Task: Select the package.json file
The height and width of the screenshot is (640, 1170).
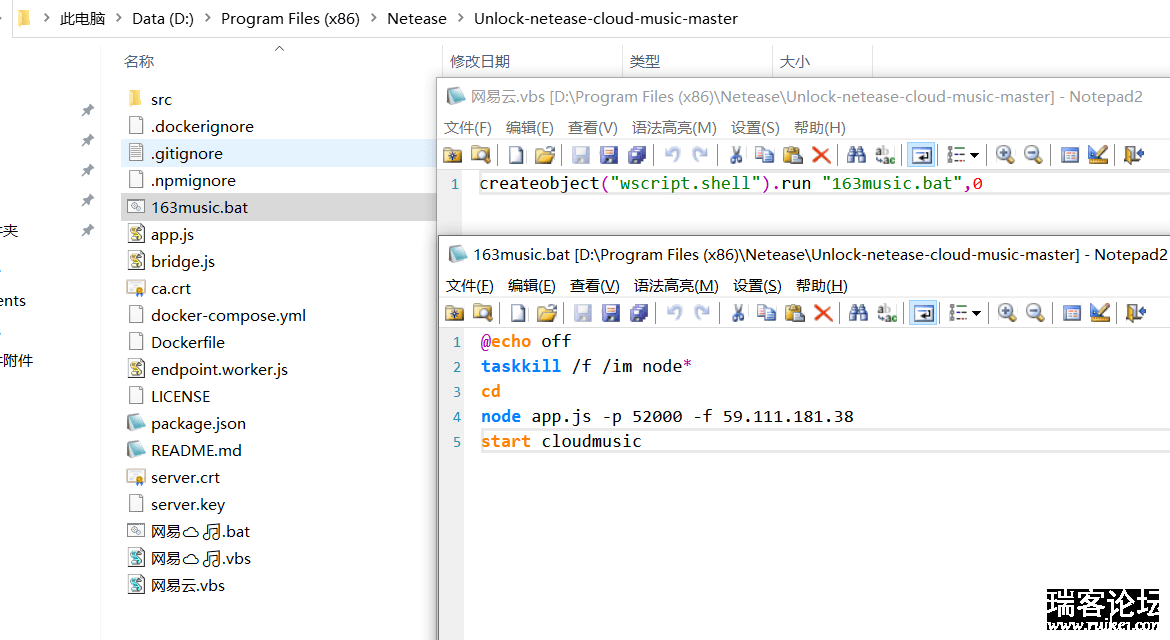Action: click(x=198, y=423)
